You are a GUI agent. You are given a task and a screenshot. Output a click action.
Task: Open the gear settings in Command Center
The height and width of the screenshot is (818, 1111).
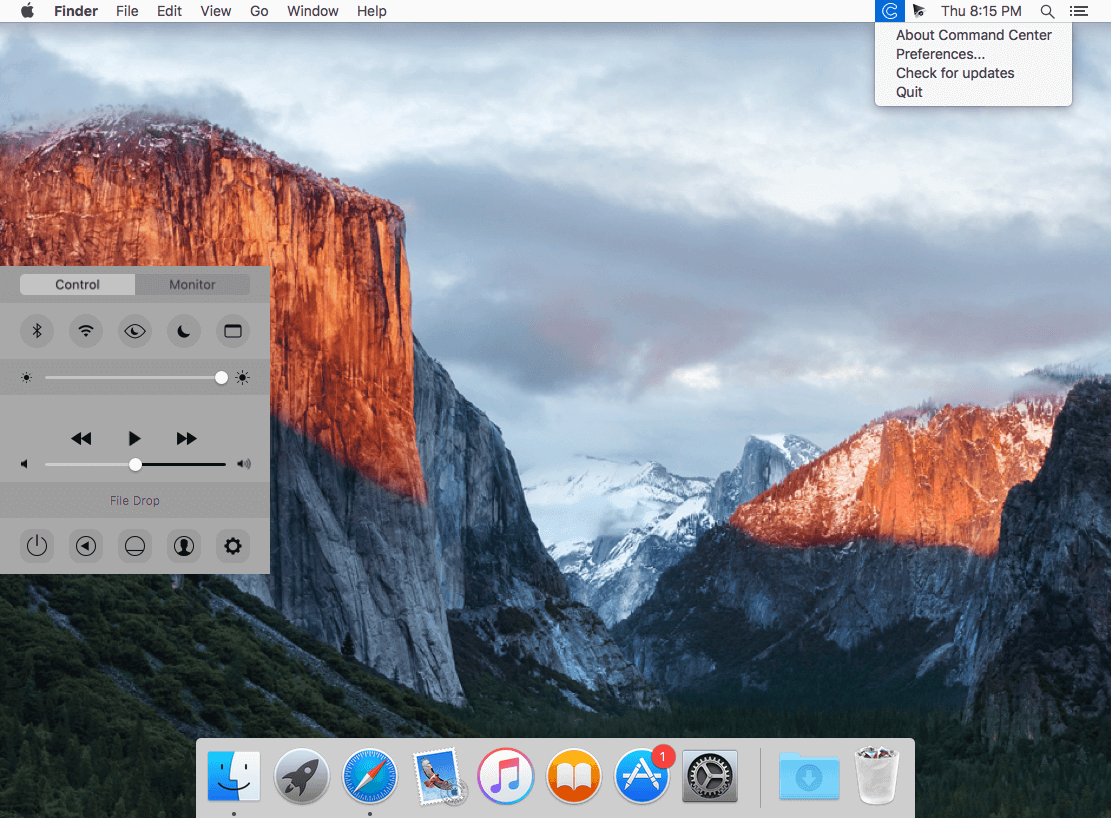coord(233,546)
